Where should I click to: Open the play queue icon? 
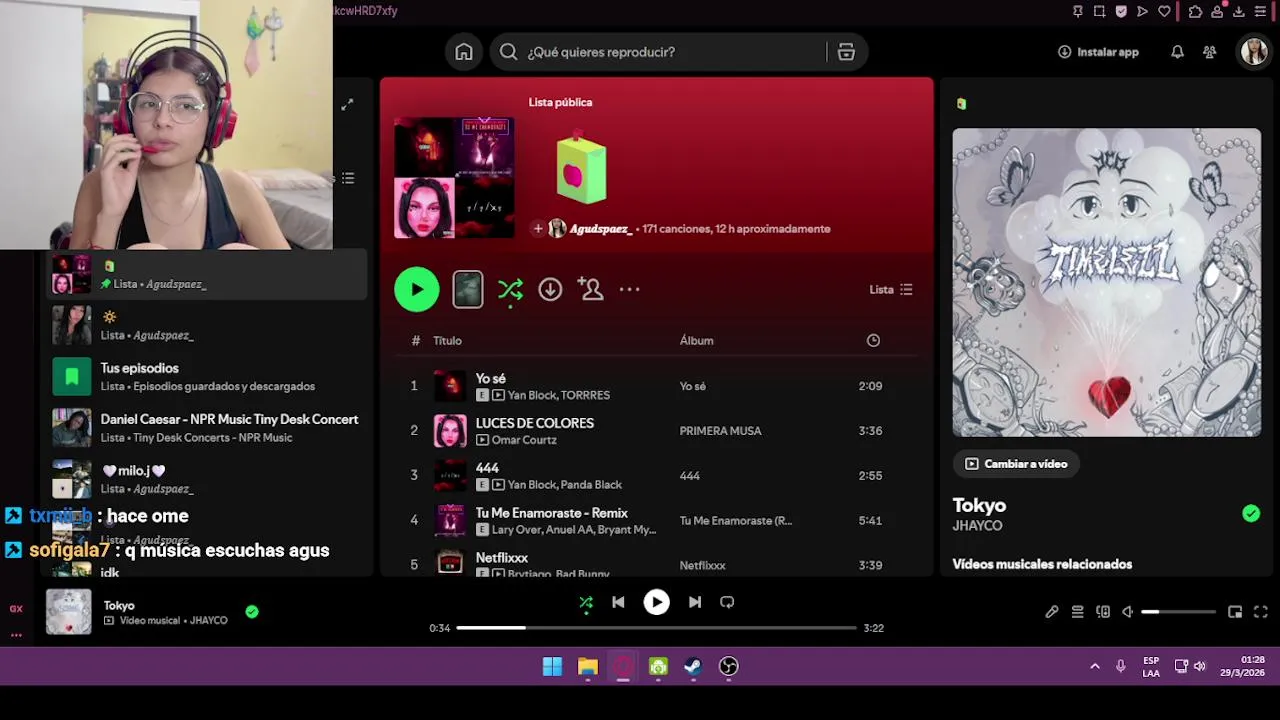click(x=1077, y=612)
